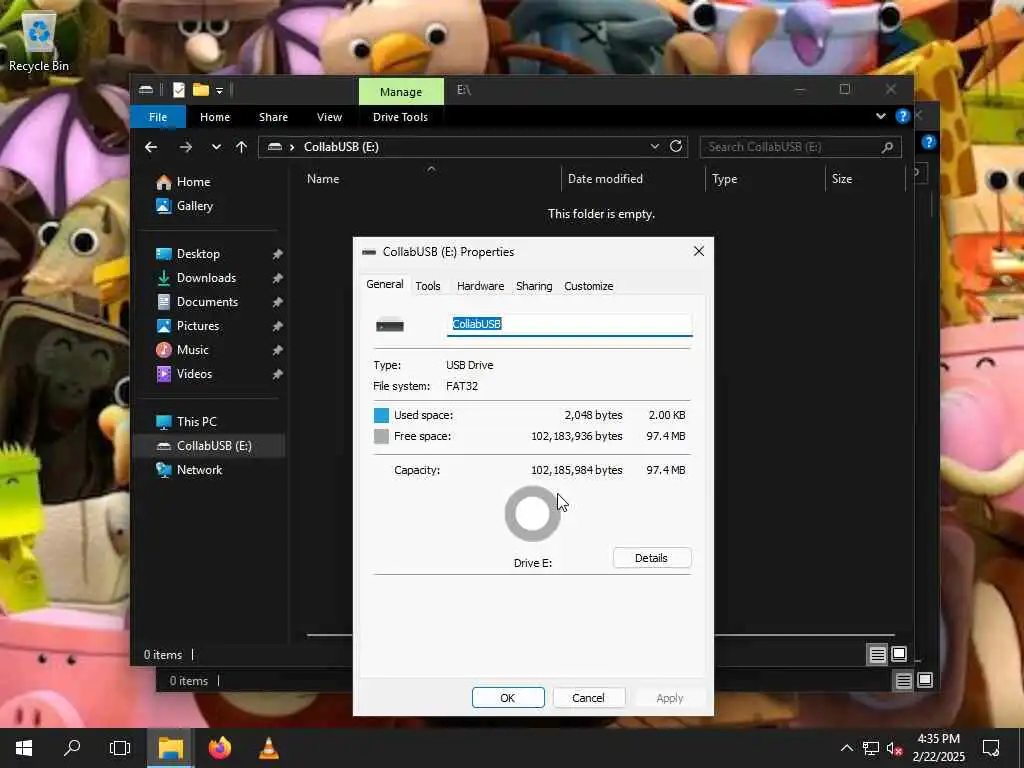
Task: Click the network tray icon
Action: coord(870,748)
